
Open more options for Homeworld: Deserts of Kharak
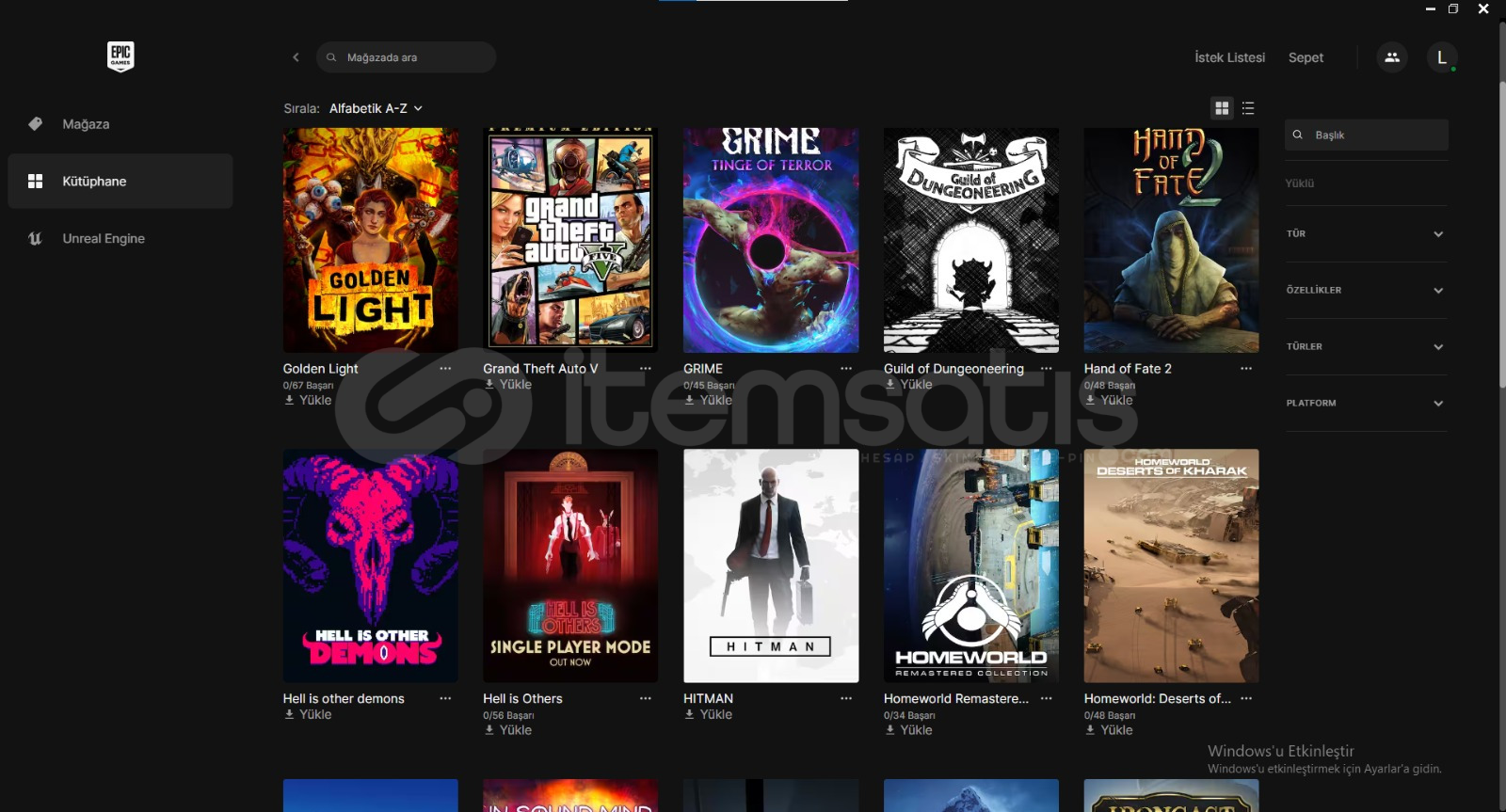point(1246,698)
